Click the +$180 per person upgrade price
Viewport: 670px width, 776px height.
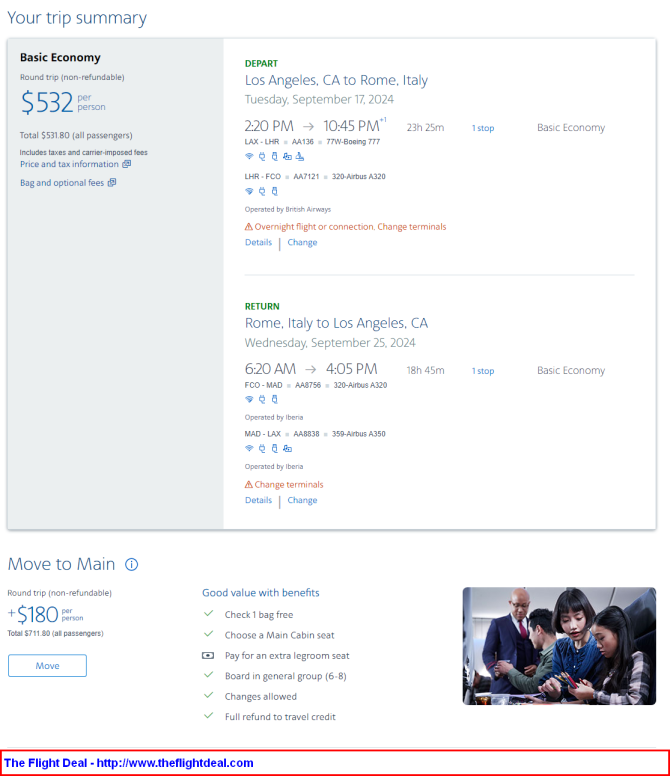click(x=46, y=615)
